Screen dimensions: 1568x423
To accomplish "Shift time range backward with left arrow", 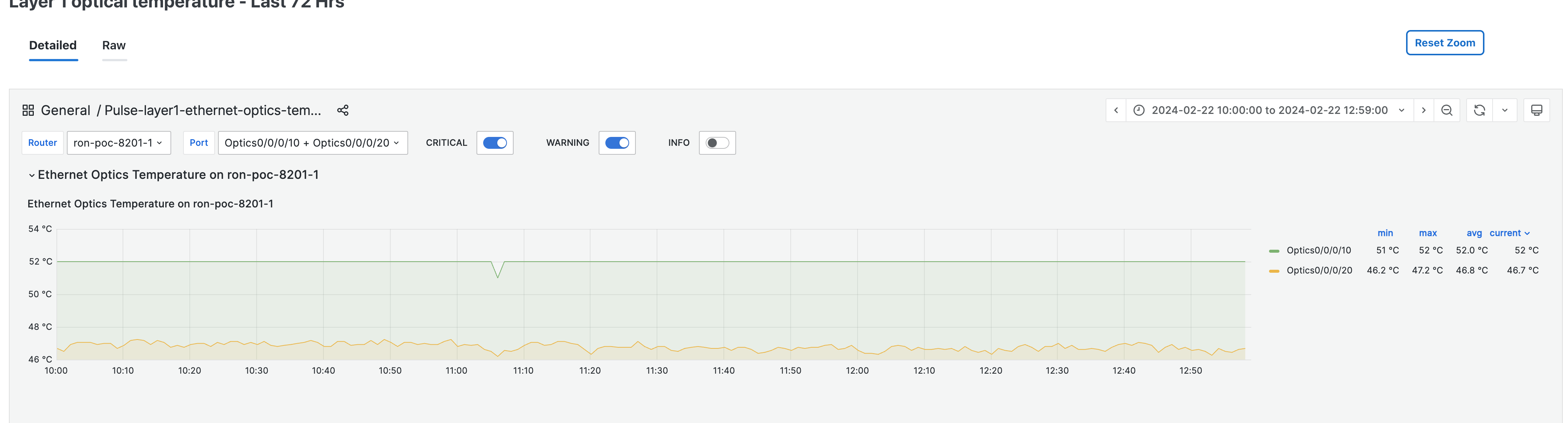I will tap(1116, 110).
